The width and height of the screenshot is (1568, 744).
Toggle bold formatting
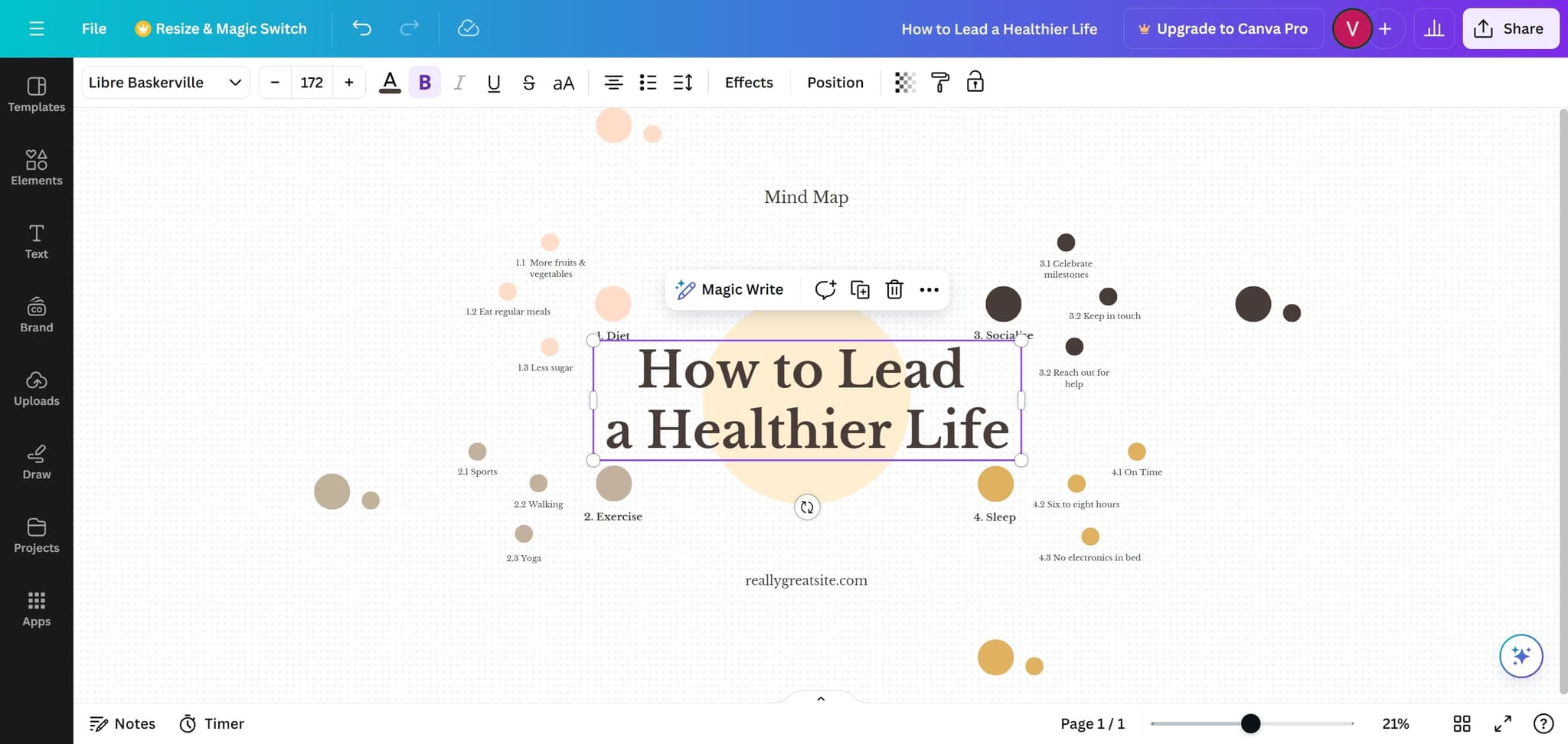pyautogui.click(x=425, y=82)
